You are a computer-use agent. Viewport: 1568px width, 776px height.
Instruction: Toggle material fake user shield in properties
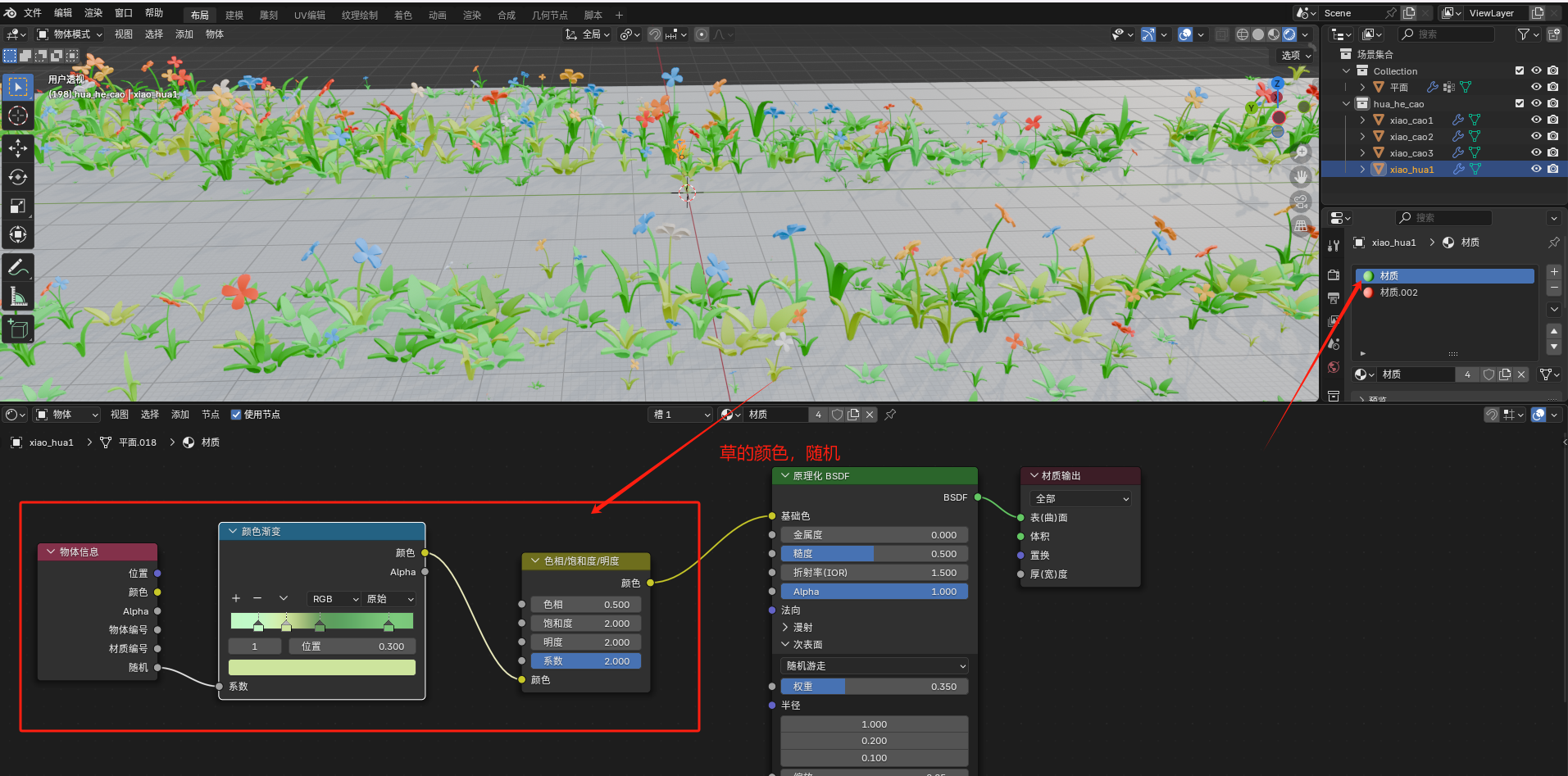[x=1489, y=374]
